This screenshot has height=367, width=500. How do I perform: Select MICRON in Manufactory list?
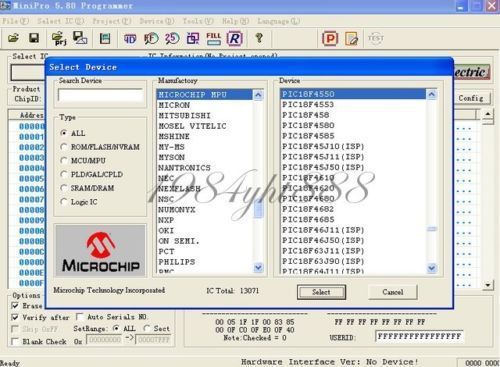[x=205, y=105]
